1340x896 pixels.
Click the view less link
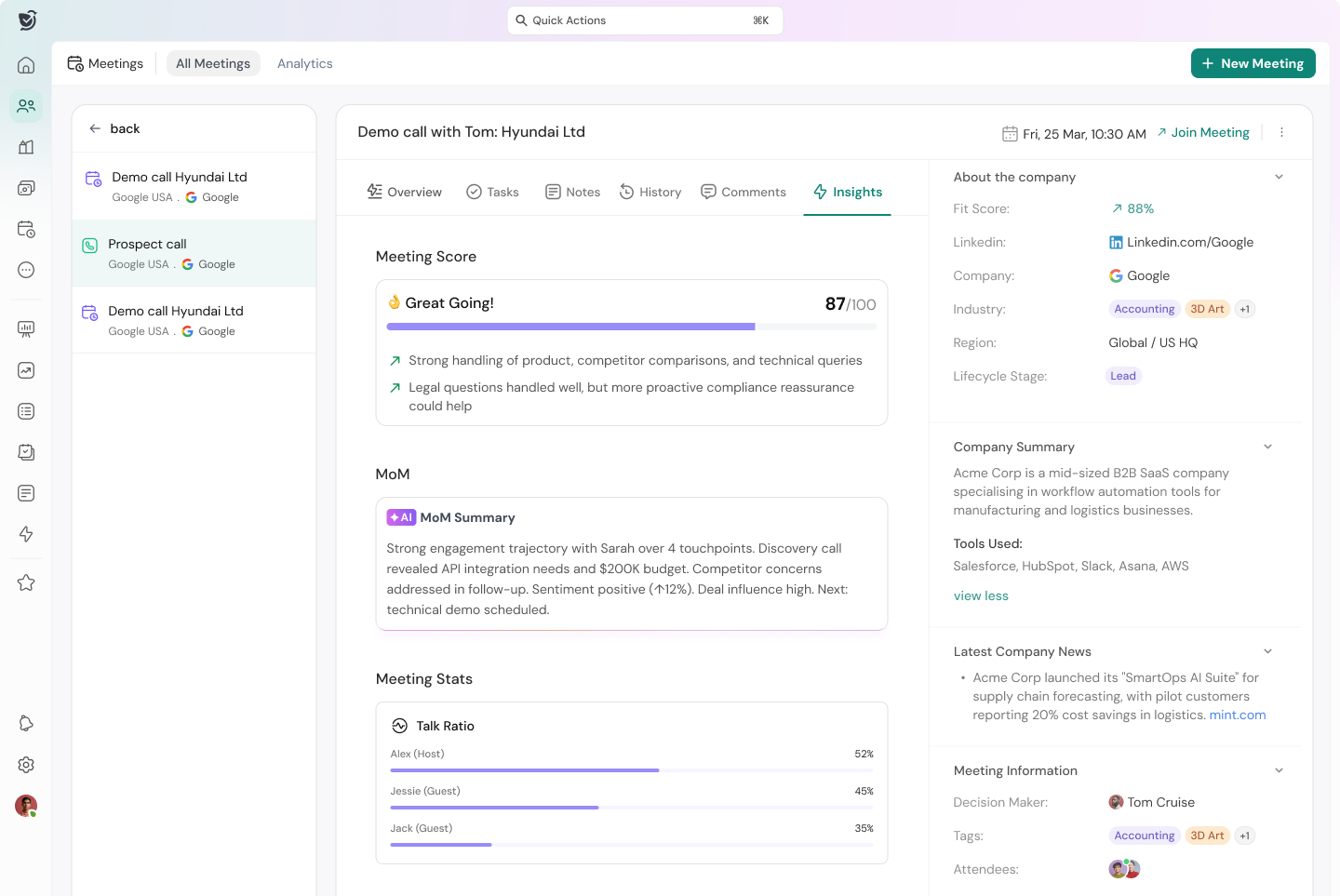click(981, 595)
